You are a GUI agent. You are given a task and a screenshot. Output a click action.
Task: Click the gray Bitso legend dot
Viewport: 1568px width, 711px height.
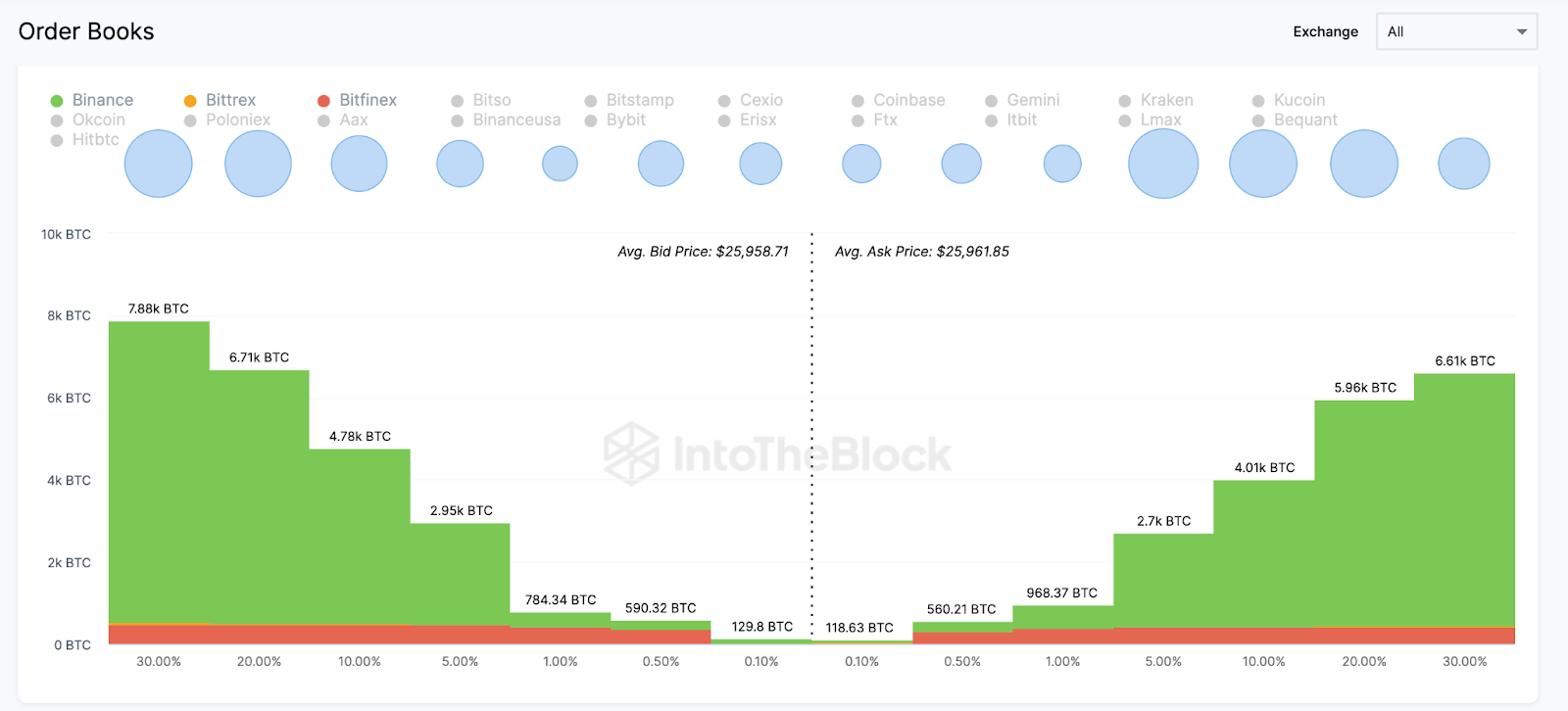click(458, 101)
